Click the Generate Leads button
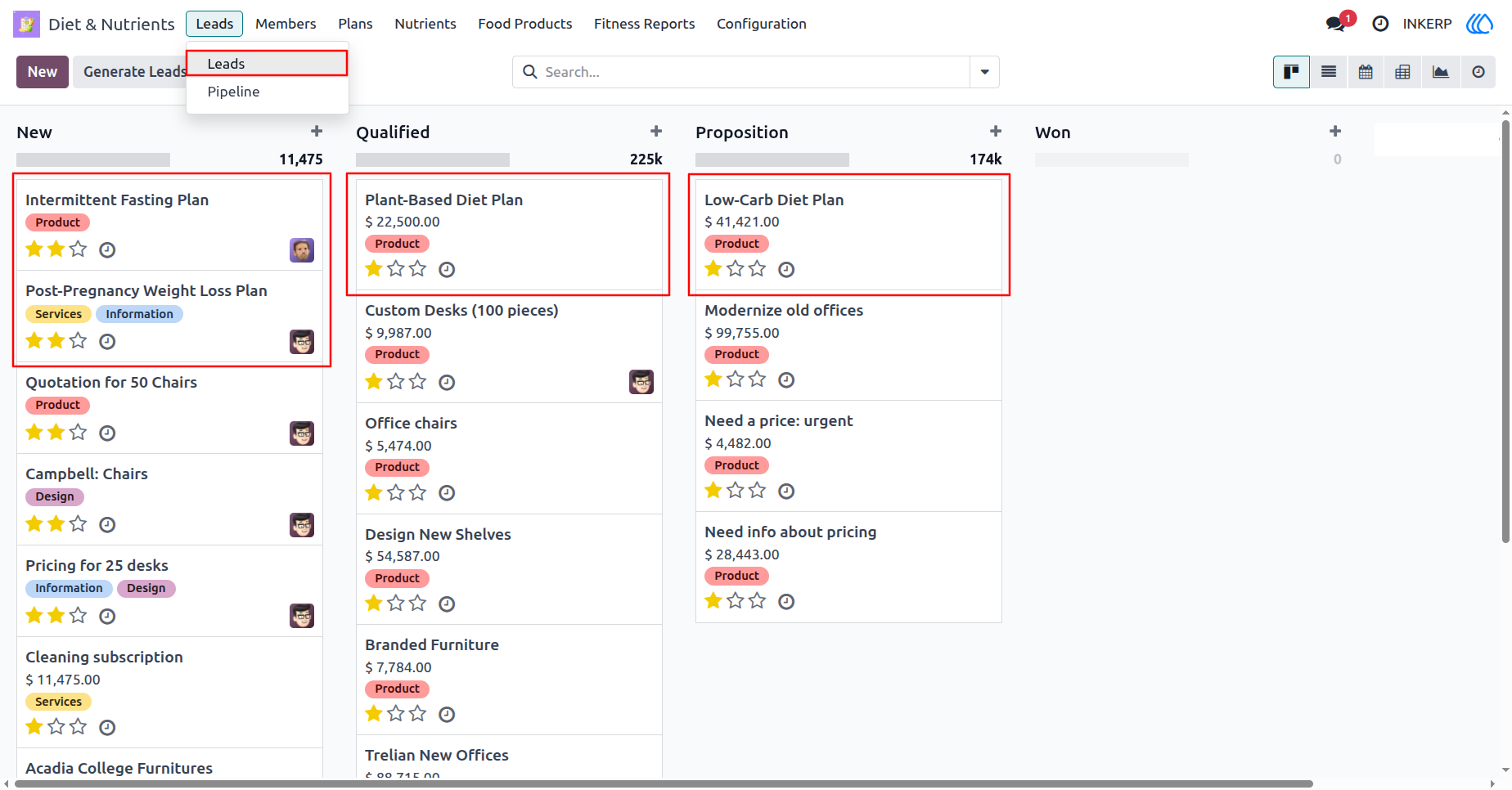This screenshot has width=1512, height=790. (x=134, y=72)
